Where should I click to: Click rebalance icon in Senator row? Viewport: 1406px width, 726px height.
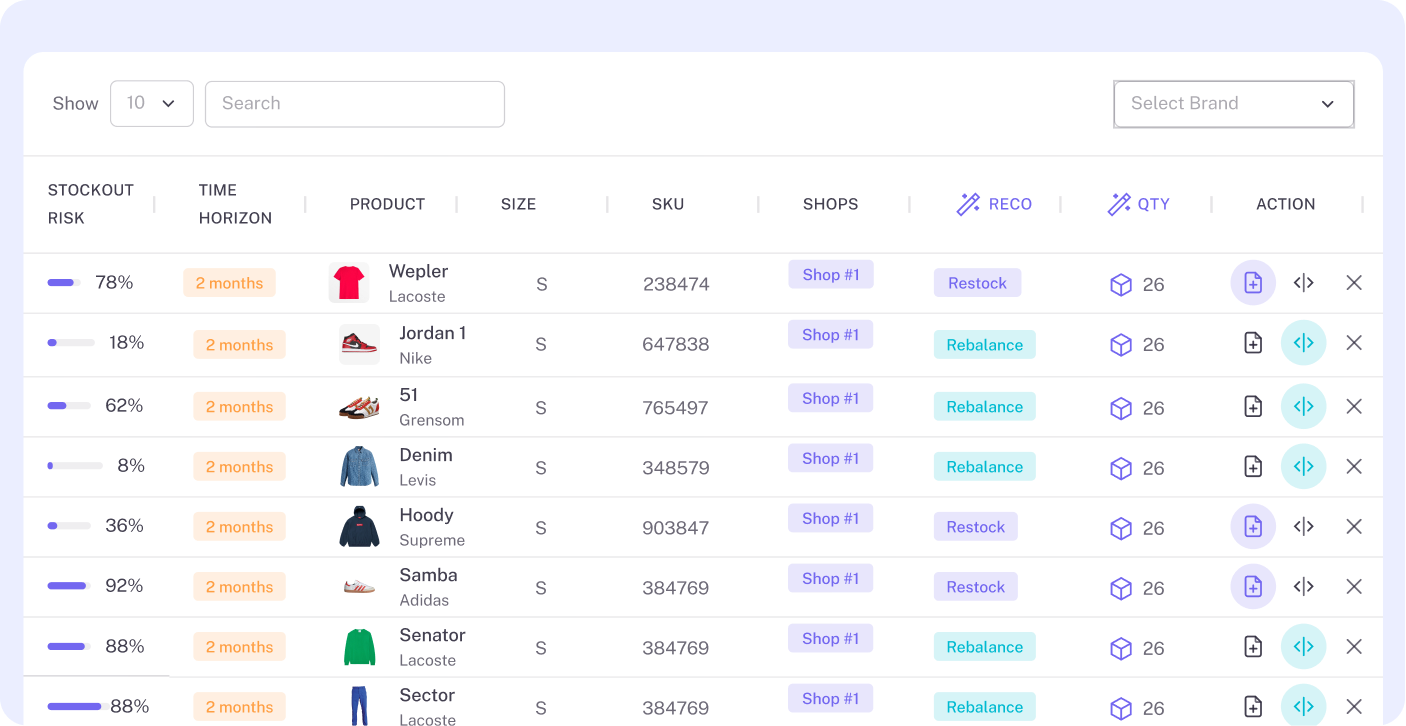(1303, 647)
